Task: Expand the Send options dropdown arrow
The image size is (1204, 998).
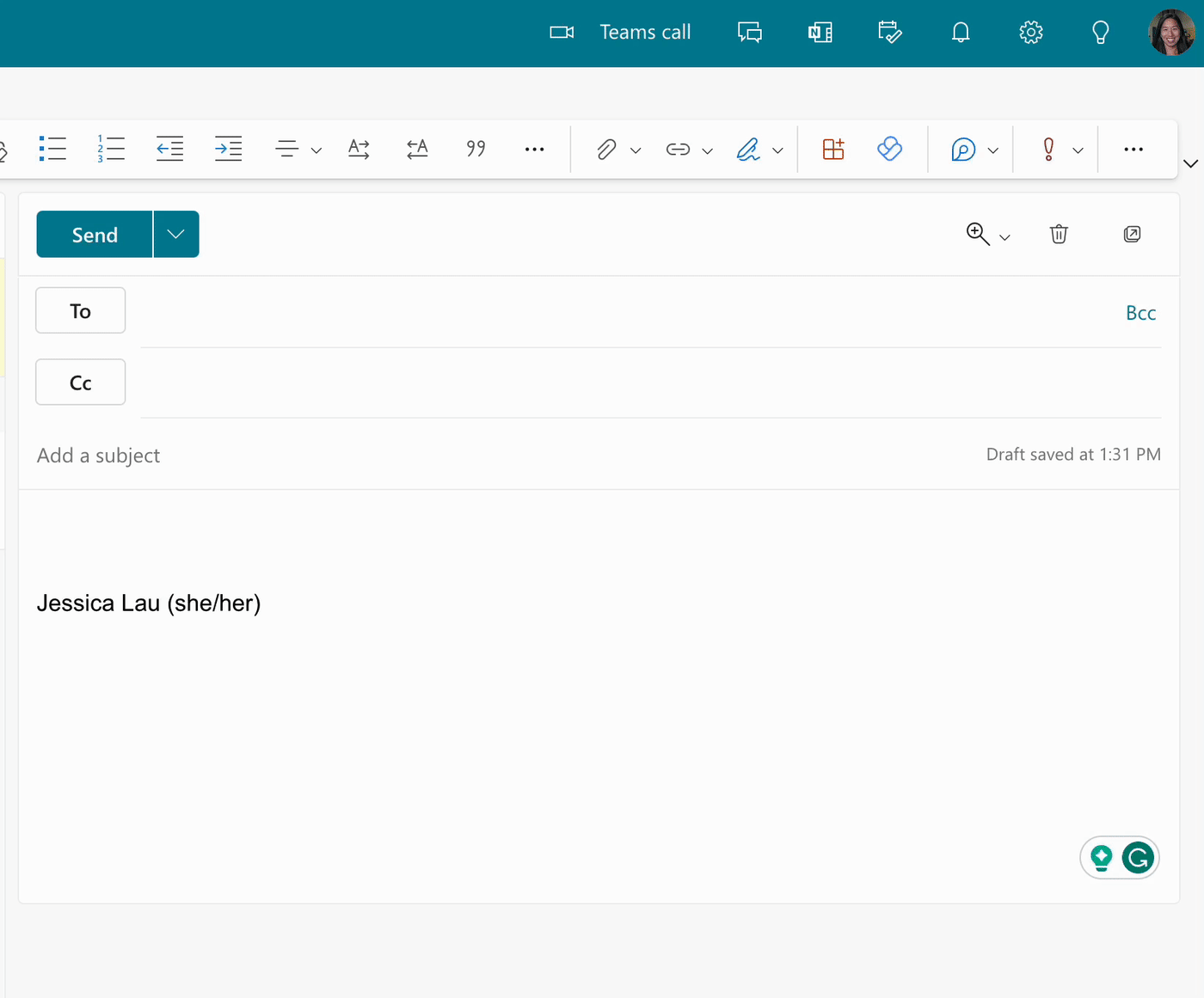Action: pyautogui.click(x=176, y=234)
